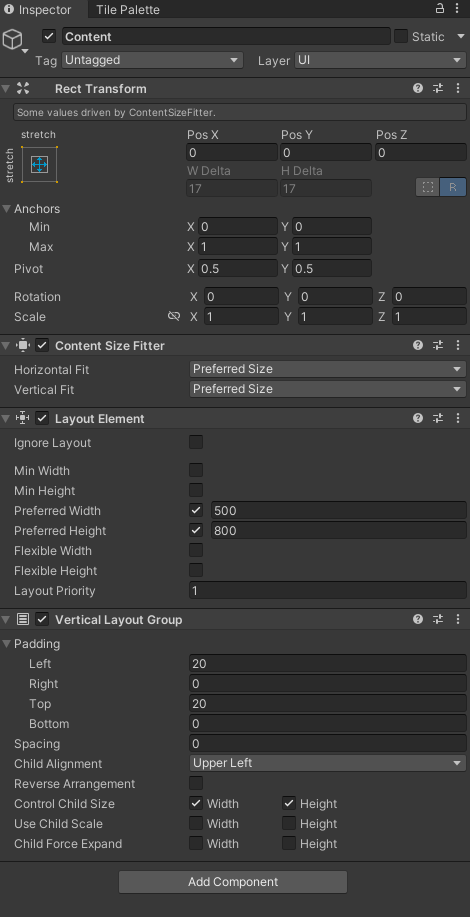The height and width of the screenshot is (917, 470).
Task: Click the Rect Transform component icon
Action: pos(23,88)
